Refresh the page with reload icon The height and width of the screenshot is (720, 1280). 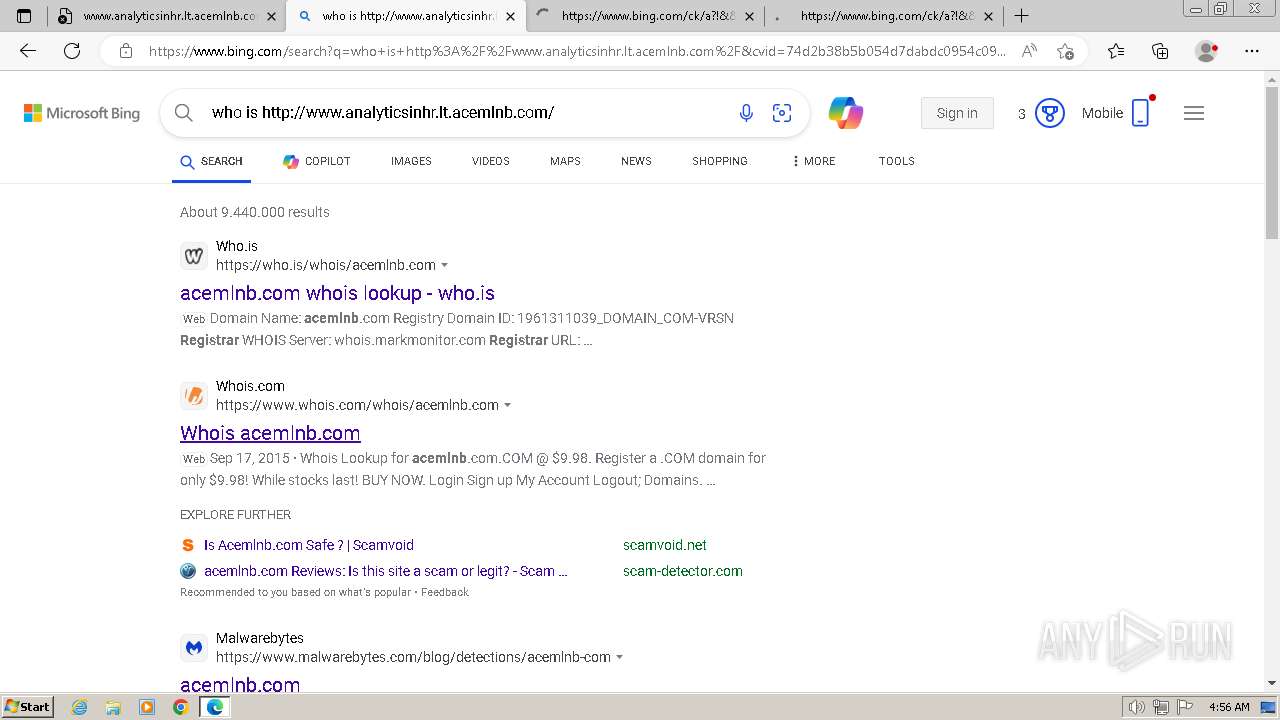coord(72,51)
